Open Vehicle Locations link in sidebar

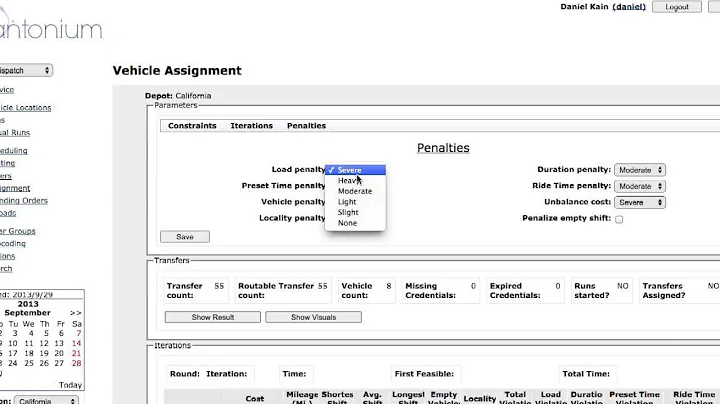click(x=25, y=107)
